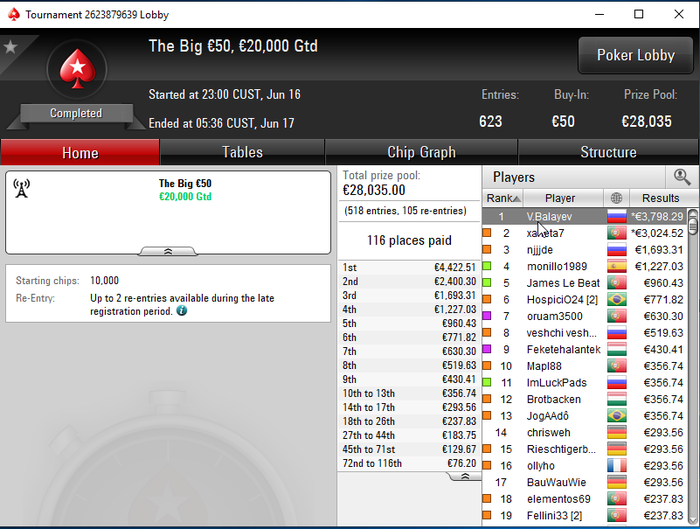
Task: Open the Chip Graph tab
Action: point(421,152)
